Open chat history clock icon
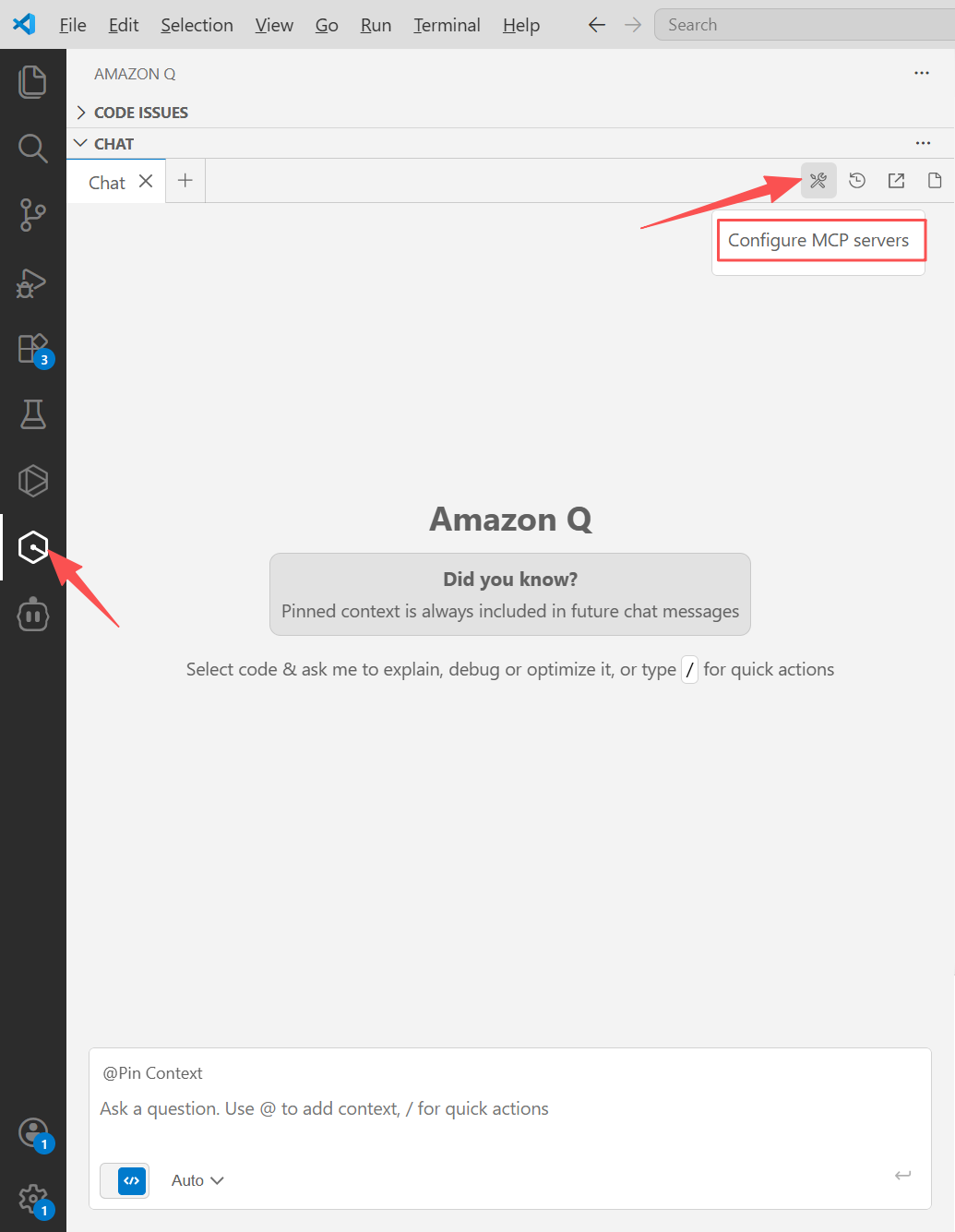This screenshot has height=1232, width=955. click(857, 181)
